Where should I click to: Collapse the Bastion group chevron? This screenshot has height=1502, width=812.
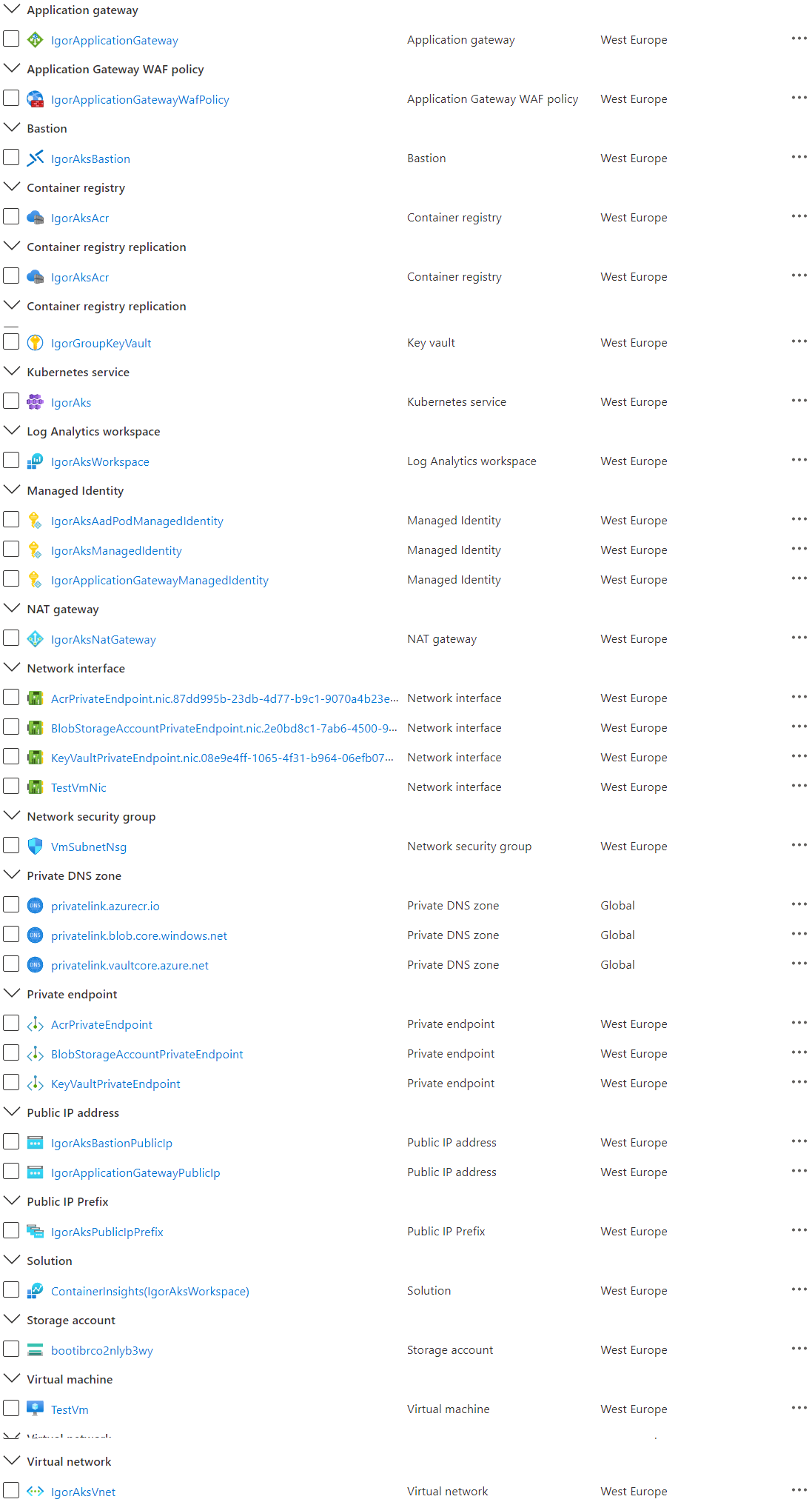pyautogui.click(x=12, y=127)
